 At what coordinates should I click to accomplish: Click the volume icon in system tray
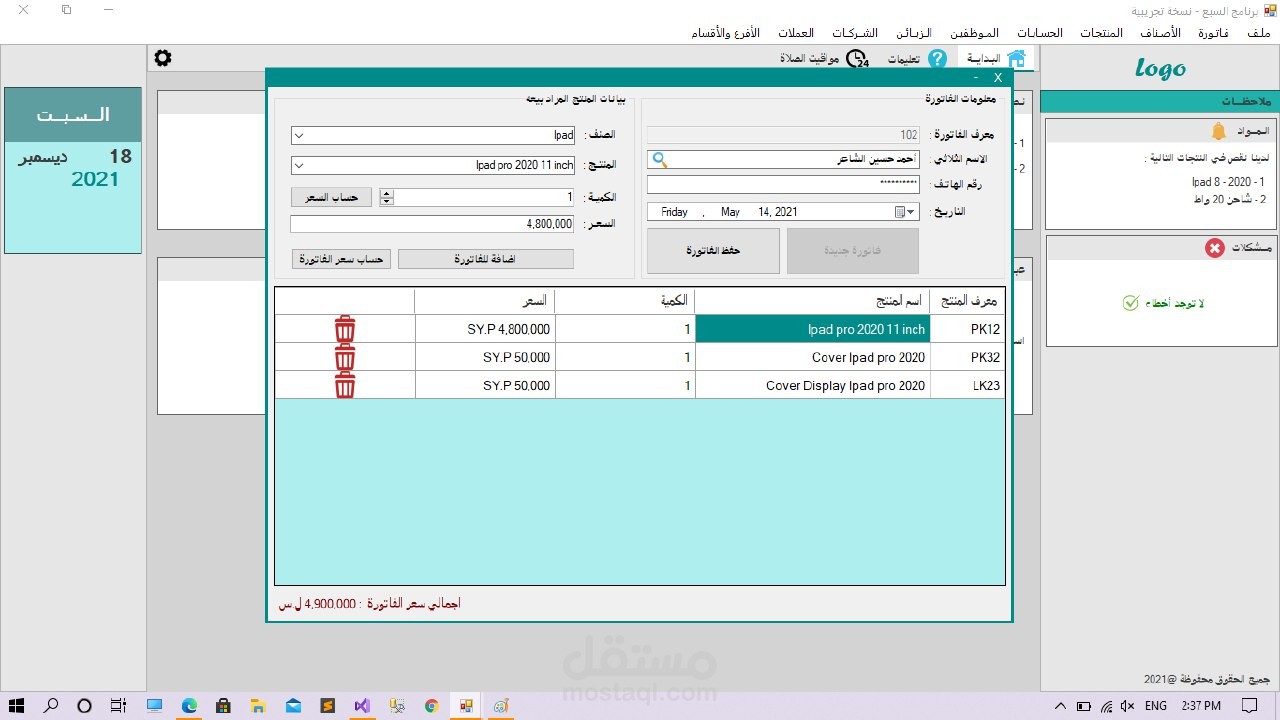(x=1128, y=706)
